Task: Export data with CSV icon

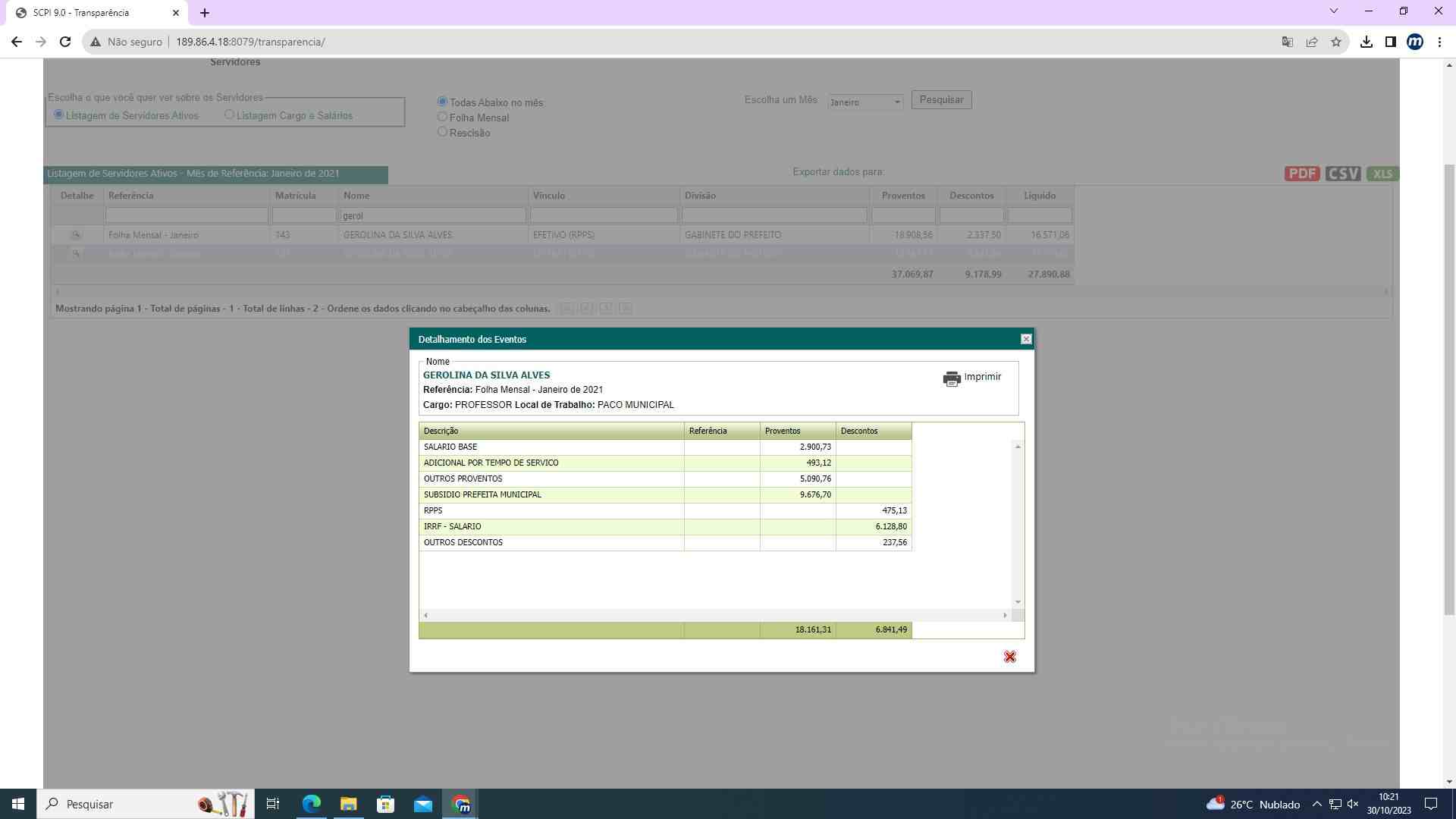Action: pyautogui.click(x=1342, y=174)
